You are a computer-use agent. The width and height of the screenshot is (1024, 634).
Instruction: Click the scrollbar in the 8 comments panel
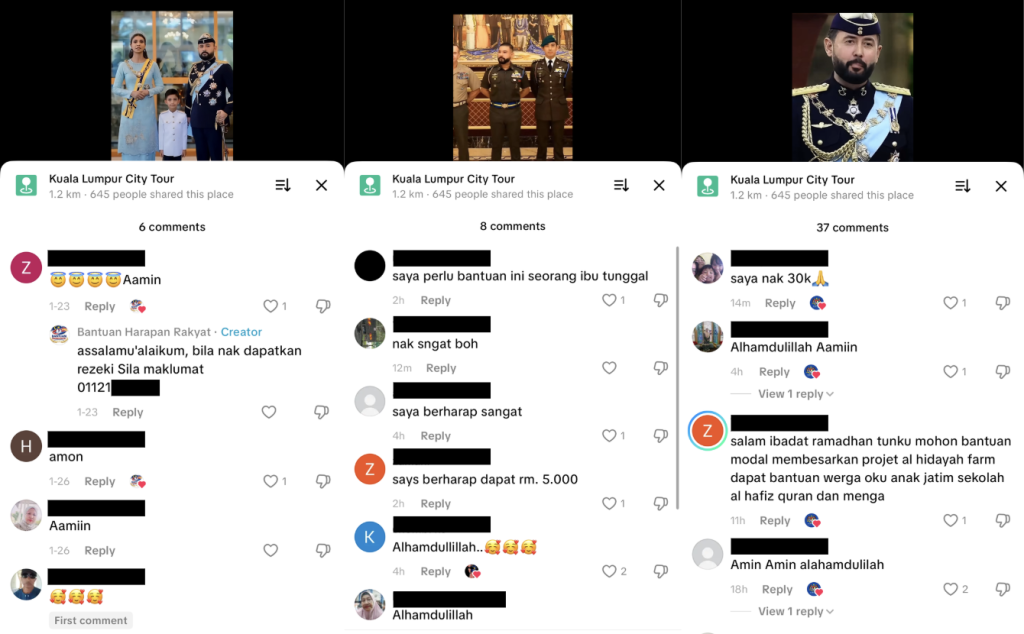pos(677,377)
